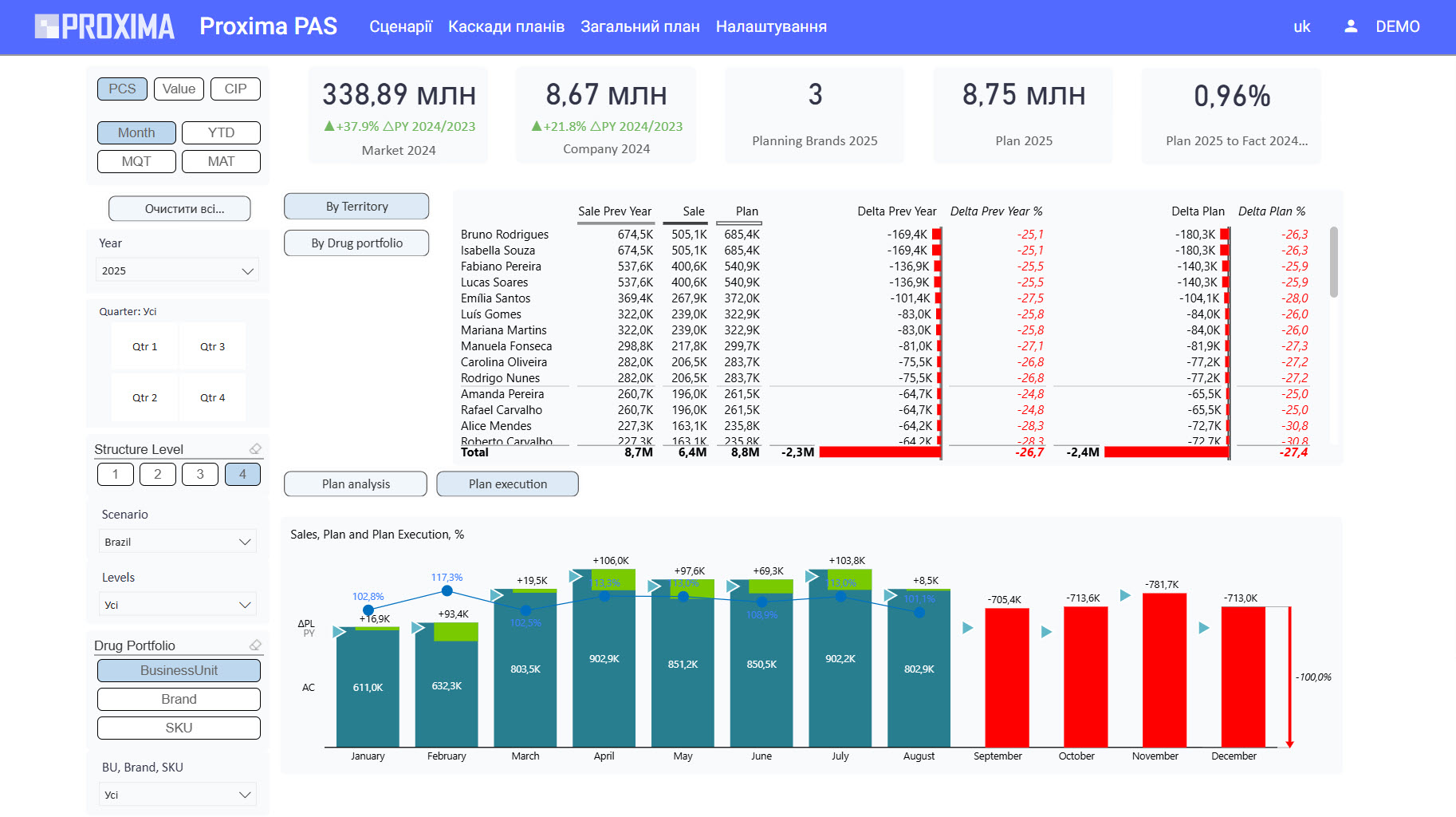Click green up-arrow indicator on Company 2024
Screen dimensions: 1456x817
[537, 126]
